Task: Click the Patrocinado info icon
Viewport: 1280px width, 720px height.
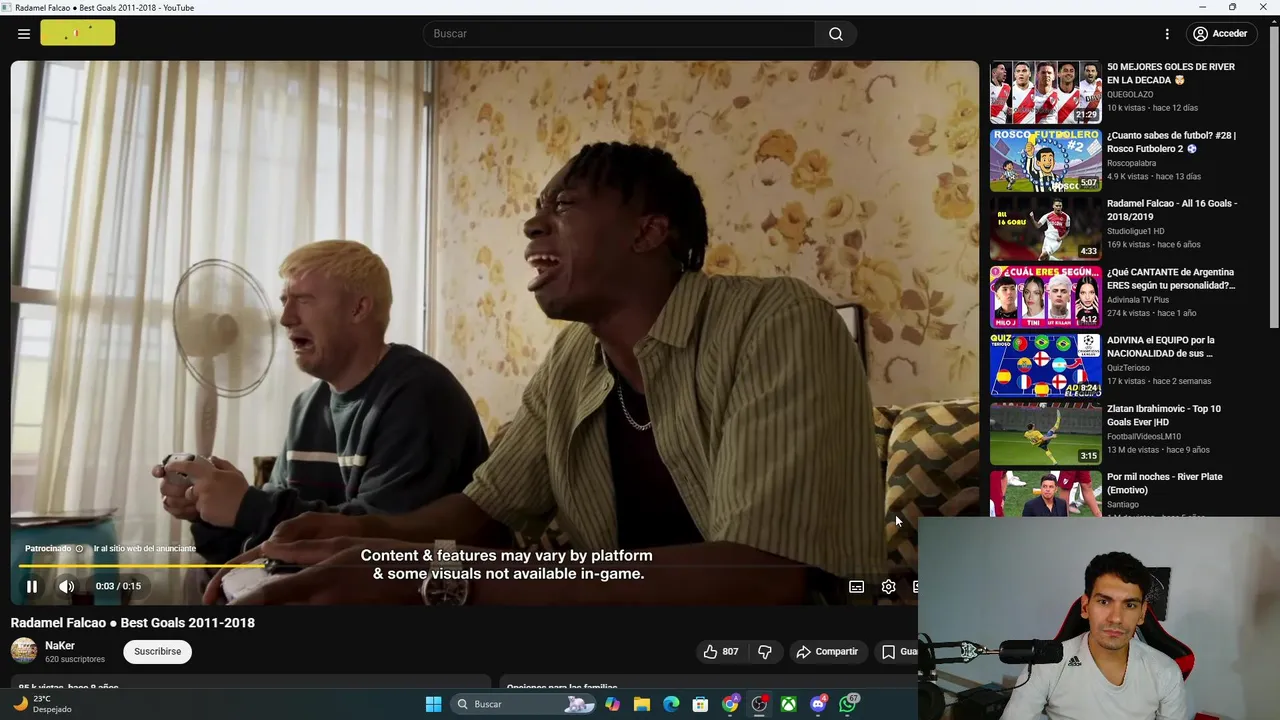Action: point(79,549)
